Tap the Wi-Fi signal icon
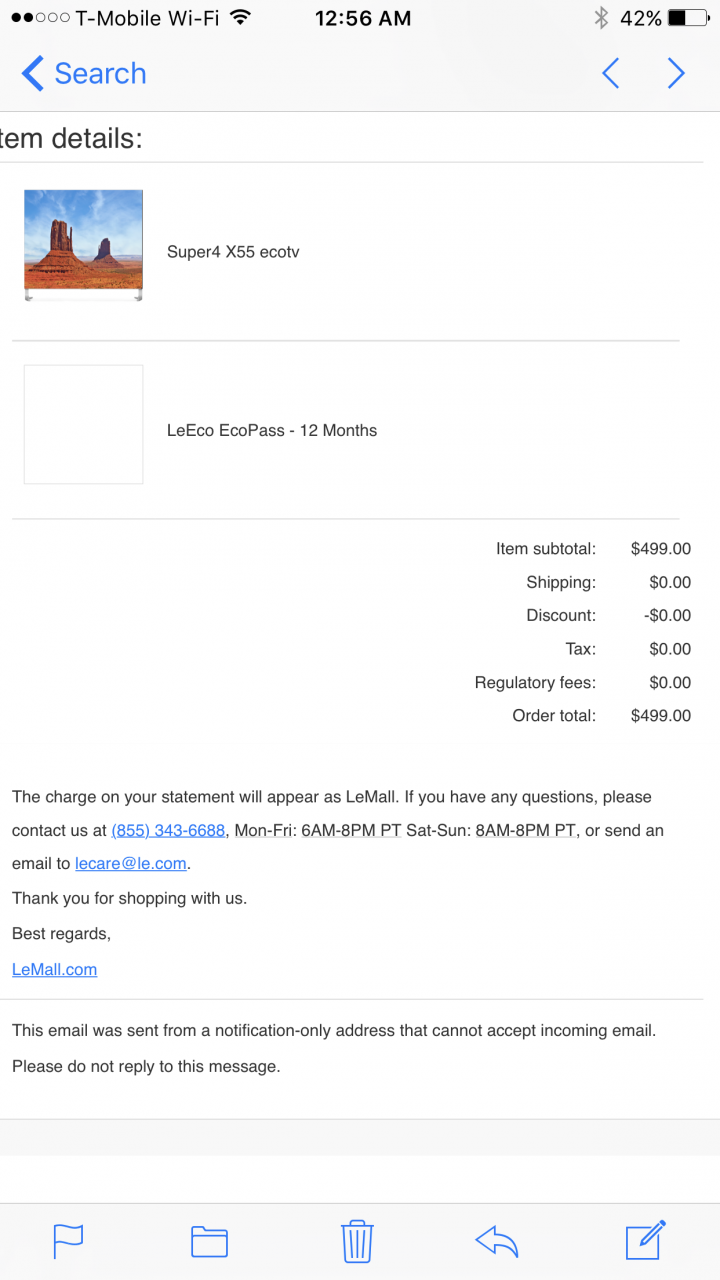Image resolution: width=720 pixels, height=1280 pixels. click(x=240, y=18)
